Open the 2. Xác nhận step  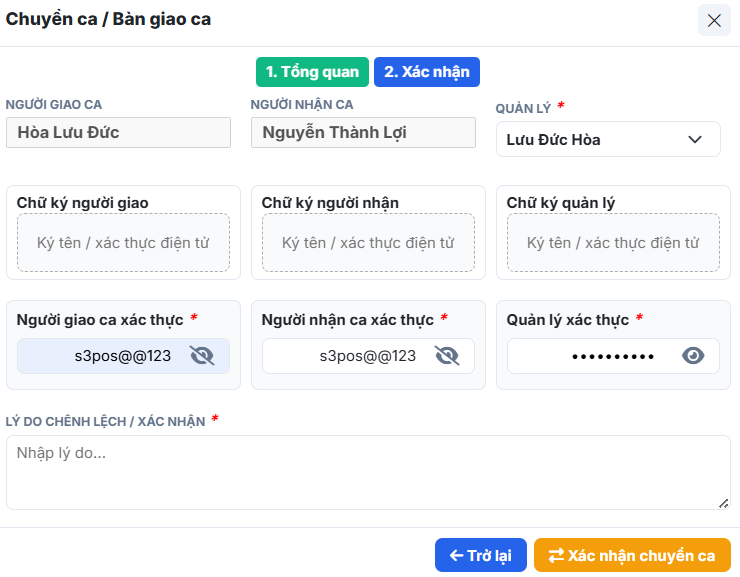pos(427,72)
